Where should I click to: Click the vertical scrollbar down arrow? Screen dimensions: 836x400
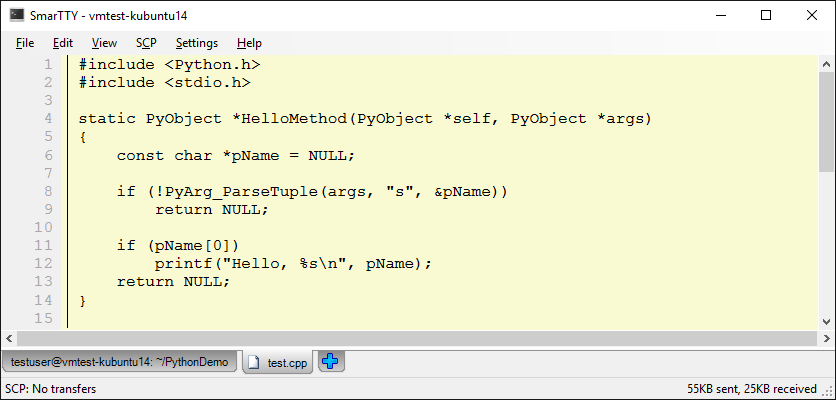[827, 321]
